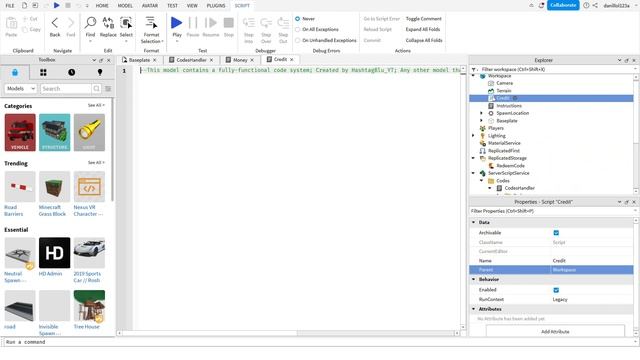Viewport: 640px width, 360px height.
Task: Pick the Minecraft Grass Block model
Action: [55, 187]
